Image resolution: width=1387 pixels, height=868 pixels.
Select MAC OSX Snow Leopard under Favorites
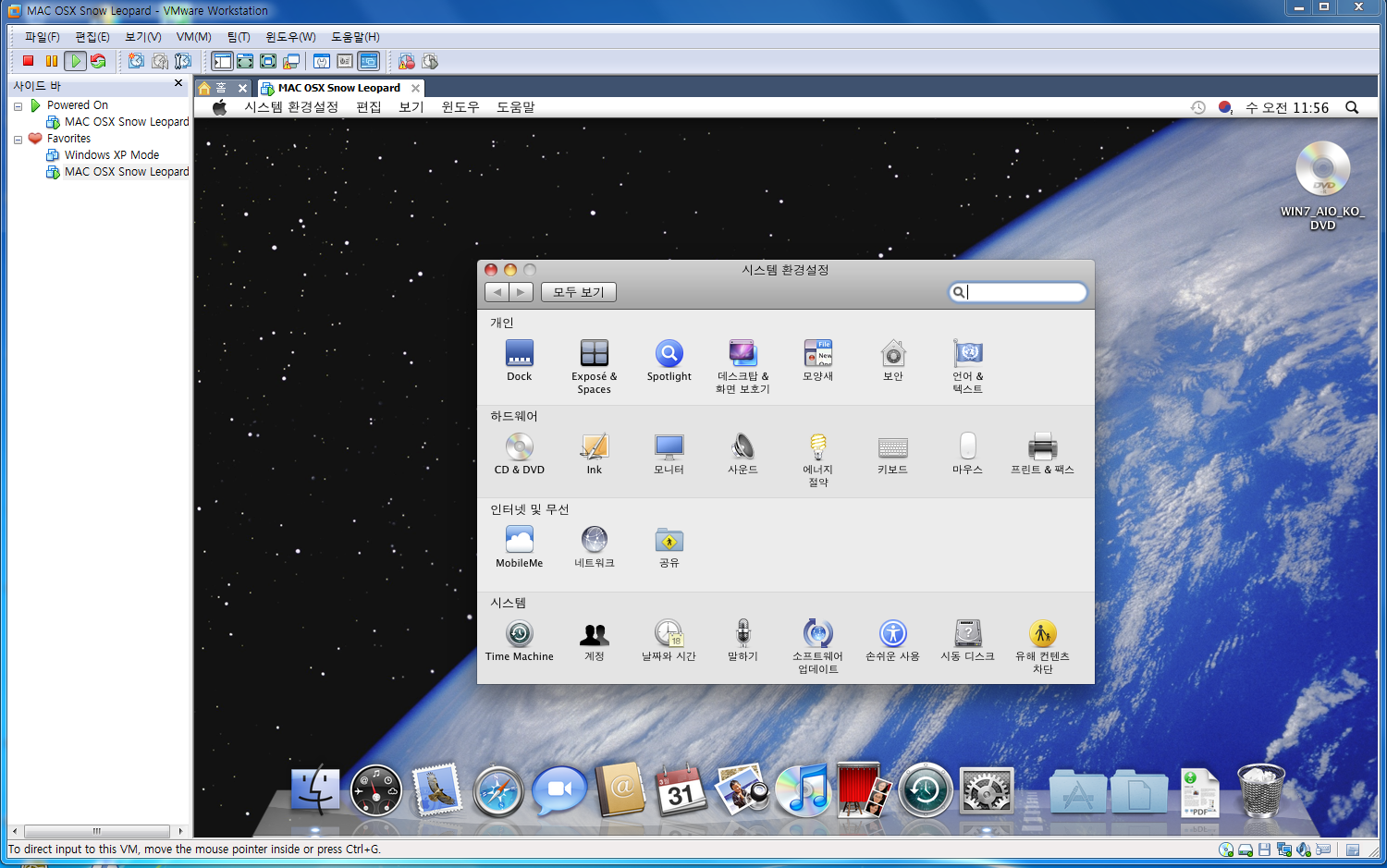126,172
